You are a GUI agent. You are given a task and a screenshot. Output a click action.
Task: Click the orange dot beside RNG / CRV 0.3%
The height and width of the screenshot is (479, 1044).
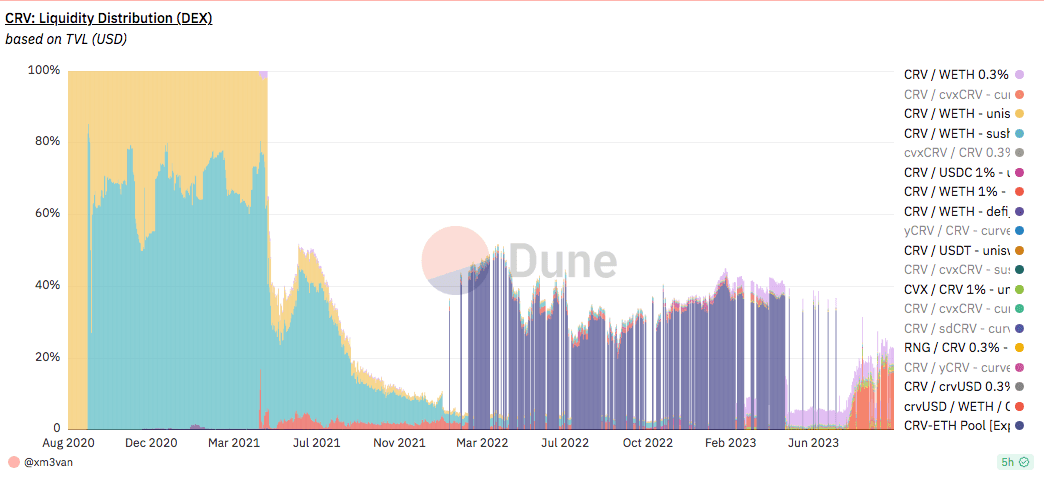pyautogui.click(x=1019, y=348)
